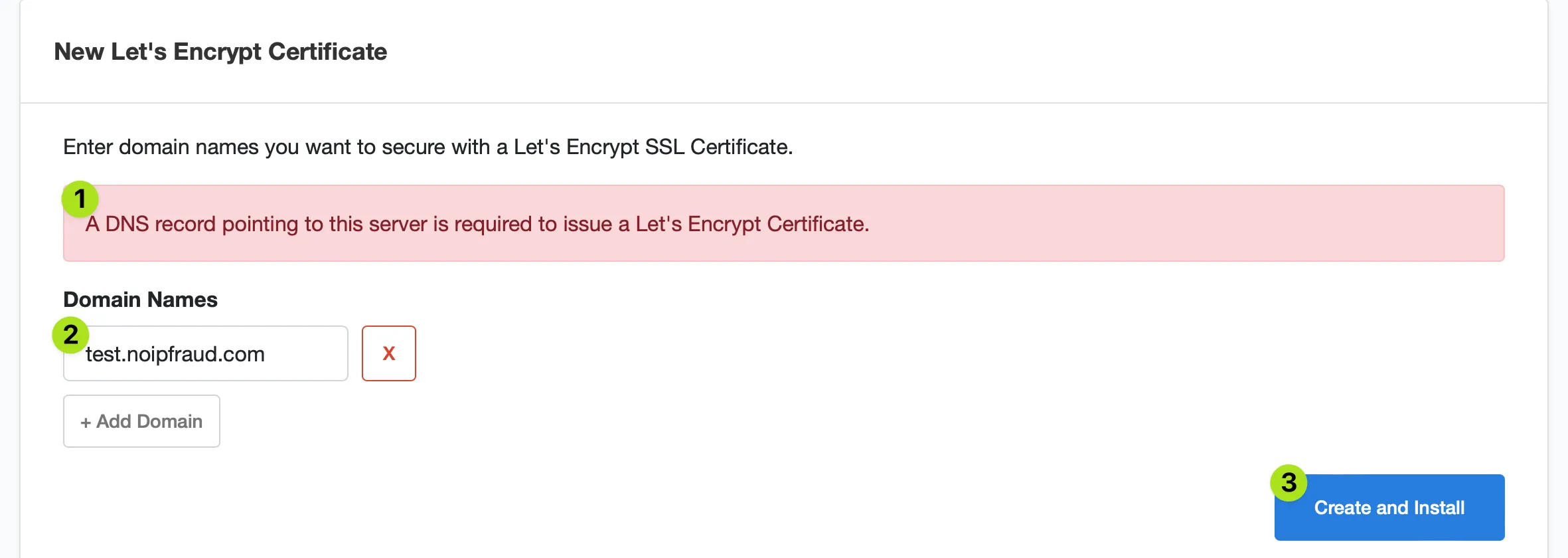Click the red DNS record warning alert
1568x558 pixels.
pos(783,223)
